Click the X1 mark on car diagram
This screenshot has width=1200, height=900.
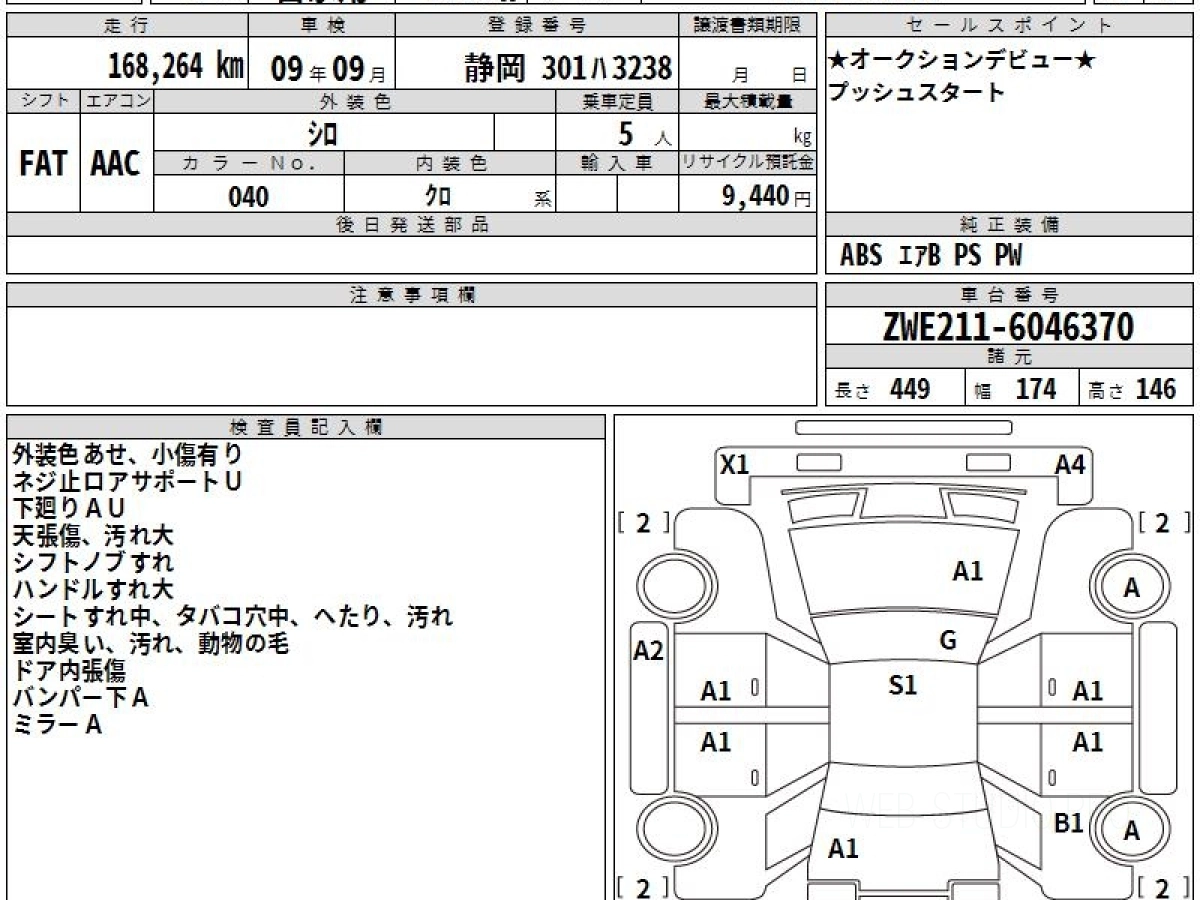point(734,464)
